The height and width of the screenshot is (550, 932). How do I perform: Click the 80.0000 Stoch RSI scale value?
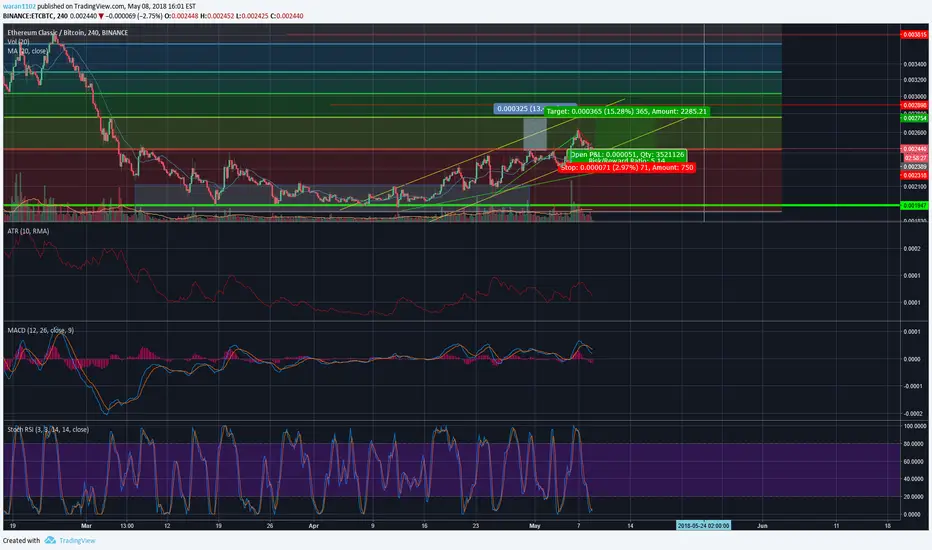[x=915, y=444]
